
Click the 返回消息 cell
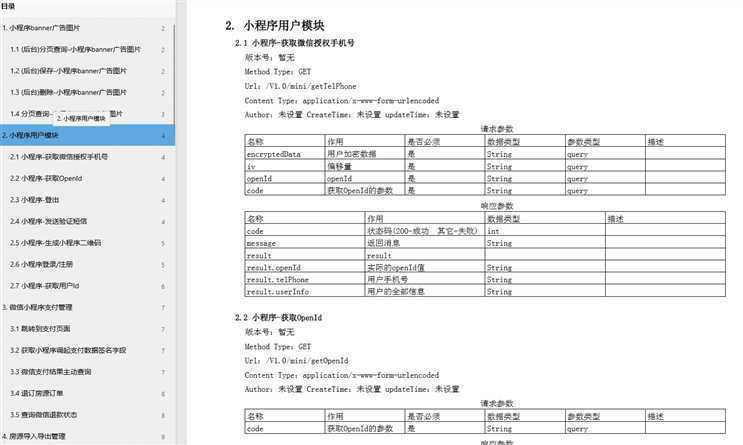[x=425, y=243]
